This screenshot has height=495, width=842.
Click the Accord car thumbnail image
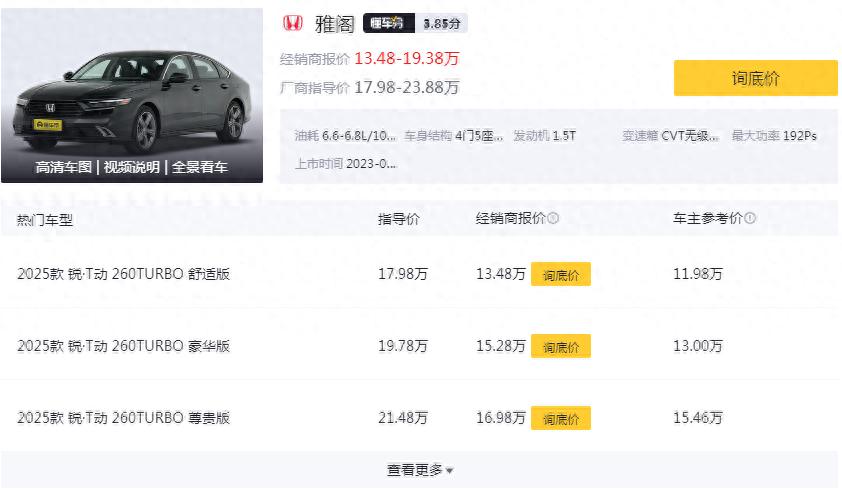[132, 90]
